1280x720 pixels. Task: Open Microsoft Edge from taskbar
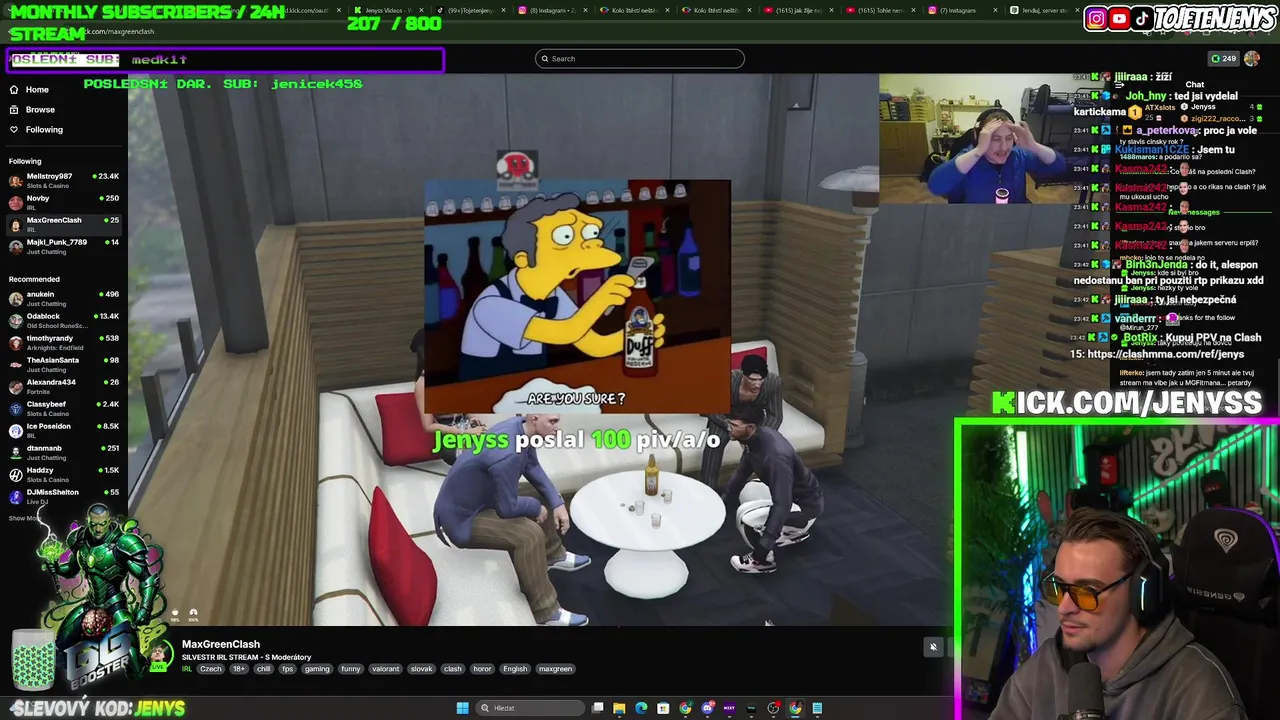pos(641,708)
